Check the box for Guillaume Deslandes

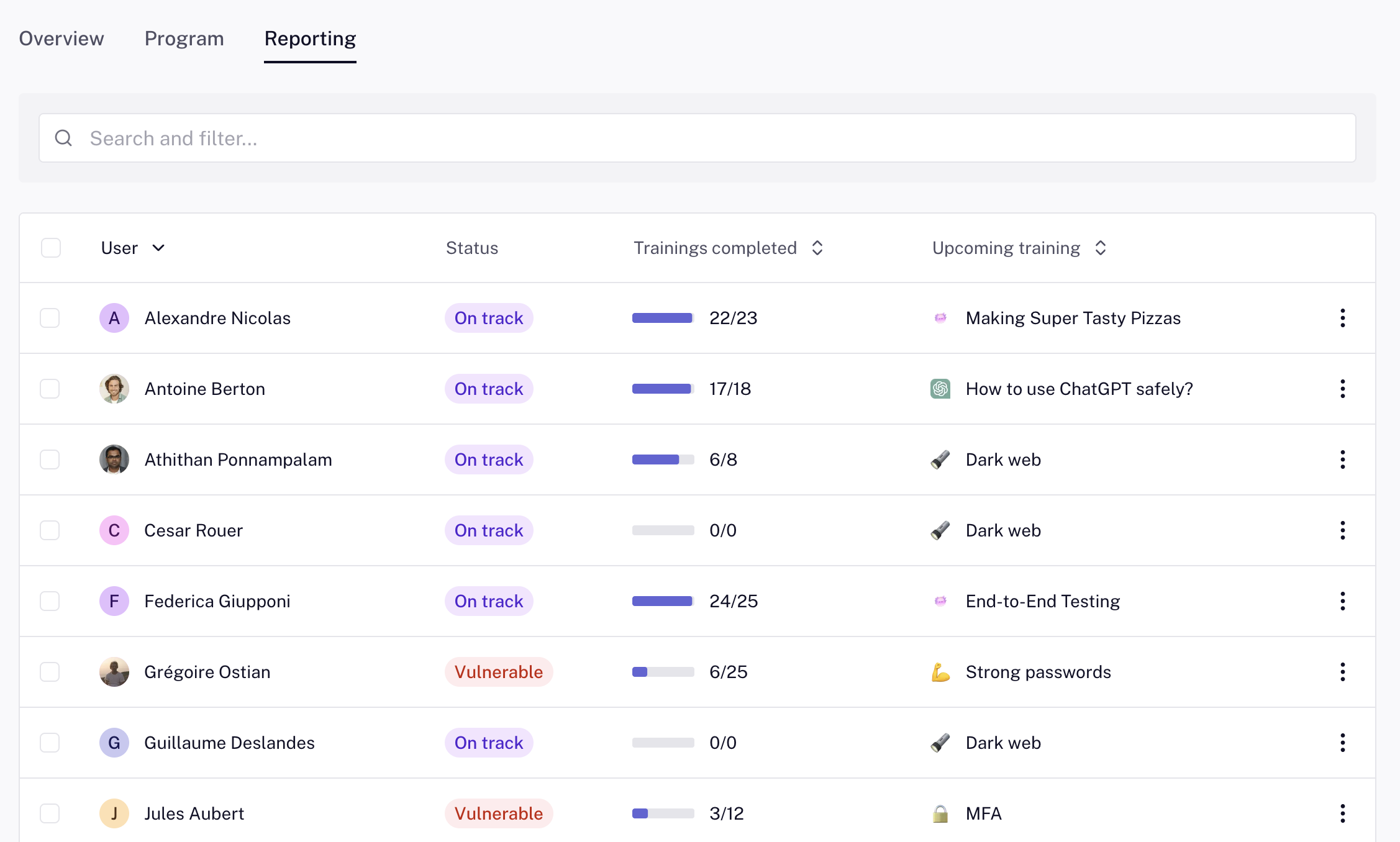point(50,743)
